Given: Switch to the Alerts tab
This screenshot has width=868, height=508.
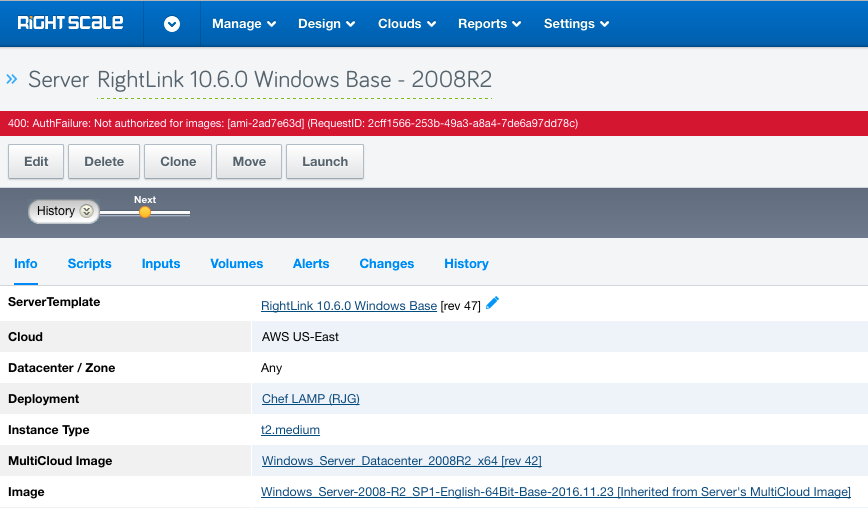Looking at the screenshot, I should point(311,263).
